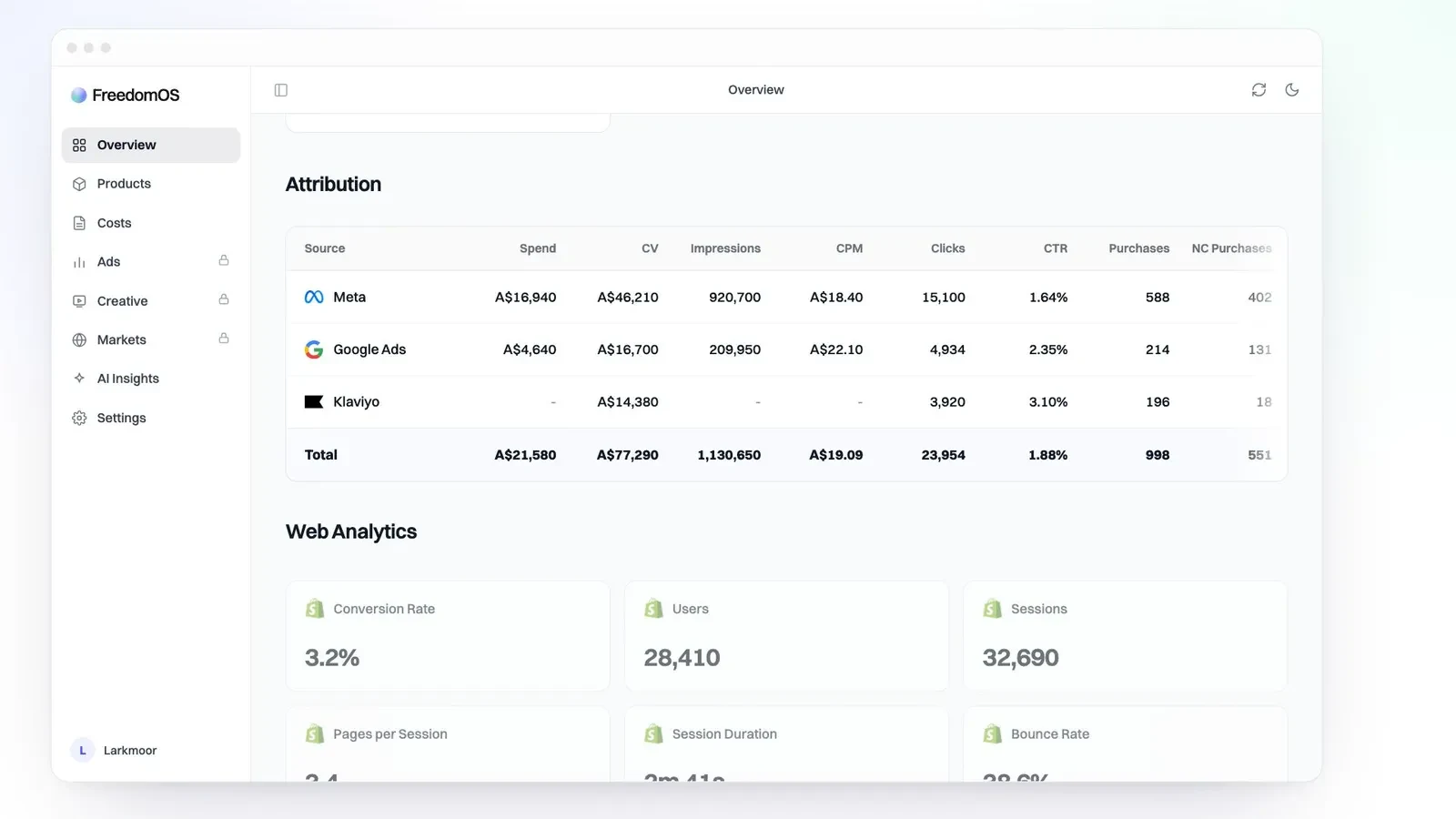Open the Larkmoor account avatar
Viewport: 1456px width, 819px height.
(x=83, y=750)
